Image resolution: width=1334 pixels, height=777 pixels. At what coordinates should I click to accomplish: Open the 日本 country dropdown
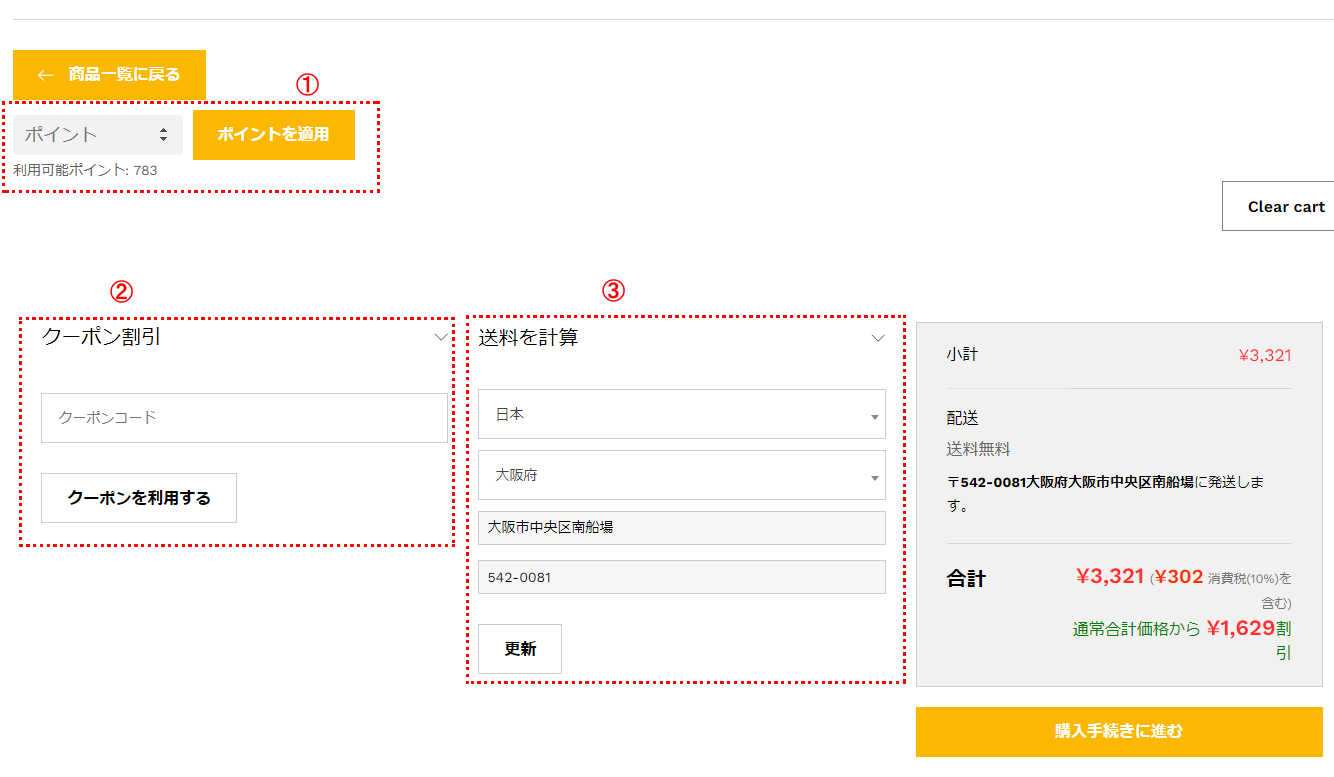681,414
